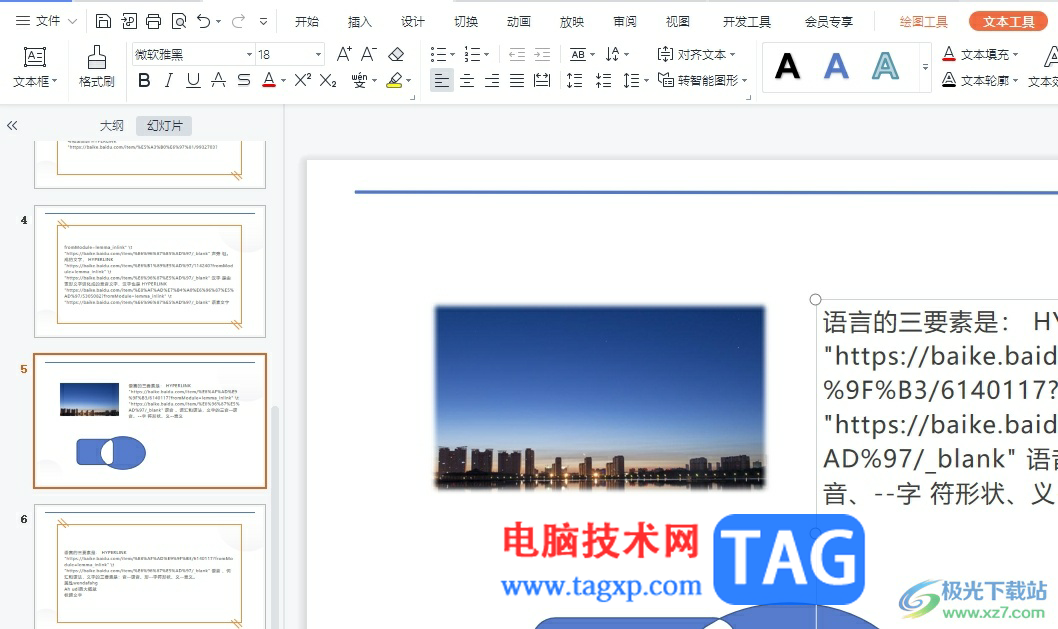Image resolution: width=1058 pixels, height=629 pixels.
Task: Center align the text
Action: click(x=467, y=81)
